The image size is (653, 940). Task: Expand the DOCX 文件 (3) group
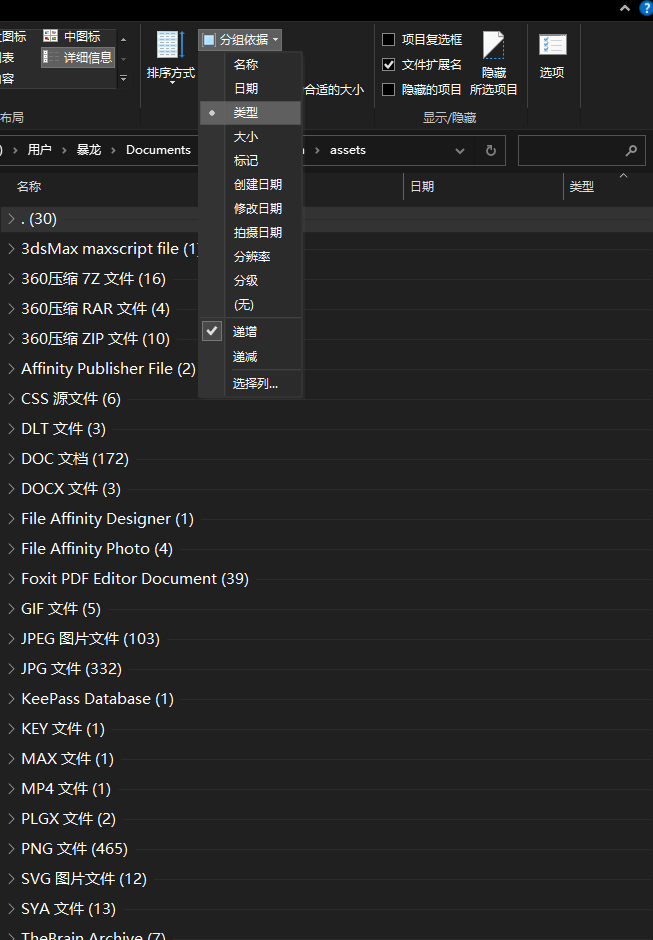point(11,489)
